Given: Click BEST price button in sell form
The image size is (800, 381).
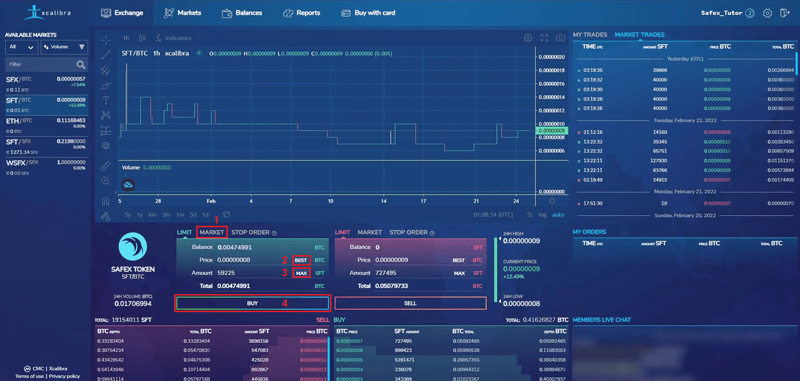Looking at the screenshot, I should (x=459, y=260).
